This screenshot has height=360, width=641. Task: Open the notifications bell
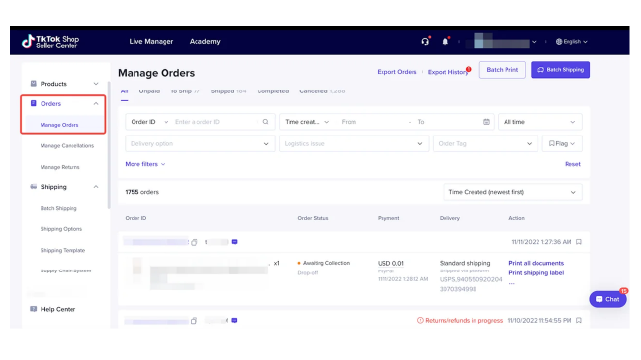(445, 42)
